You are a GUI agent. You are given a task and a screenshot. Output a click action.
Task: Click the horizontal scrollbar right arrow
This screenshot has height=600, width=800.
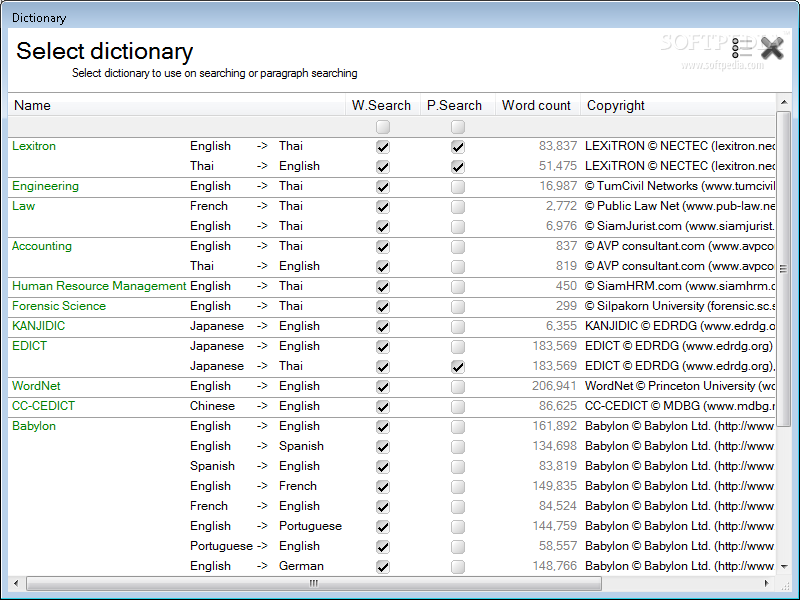[x=767, y=583]
